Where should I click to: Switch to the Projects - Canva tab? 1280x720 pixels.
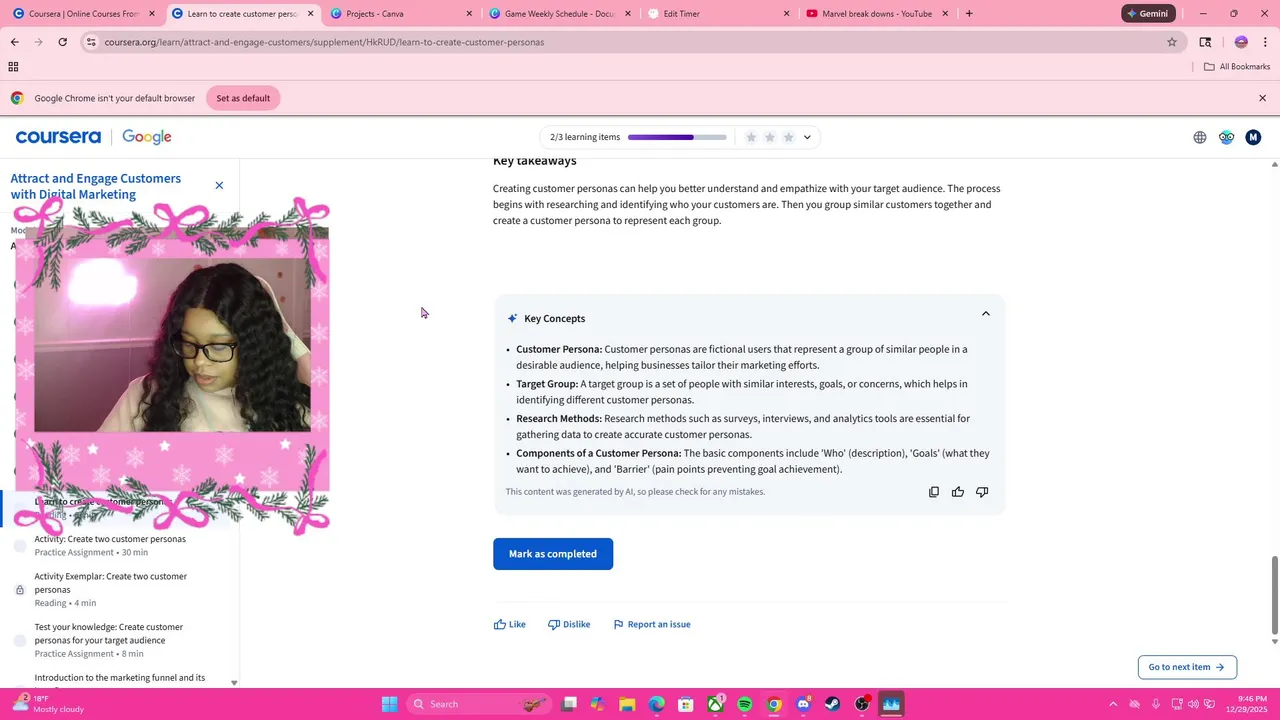click(x=400, y=14)
